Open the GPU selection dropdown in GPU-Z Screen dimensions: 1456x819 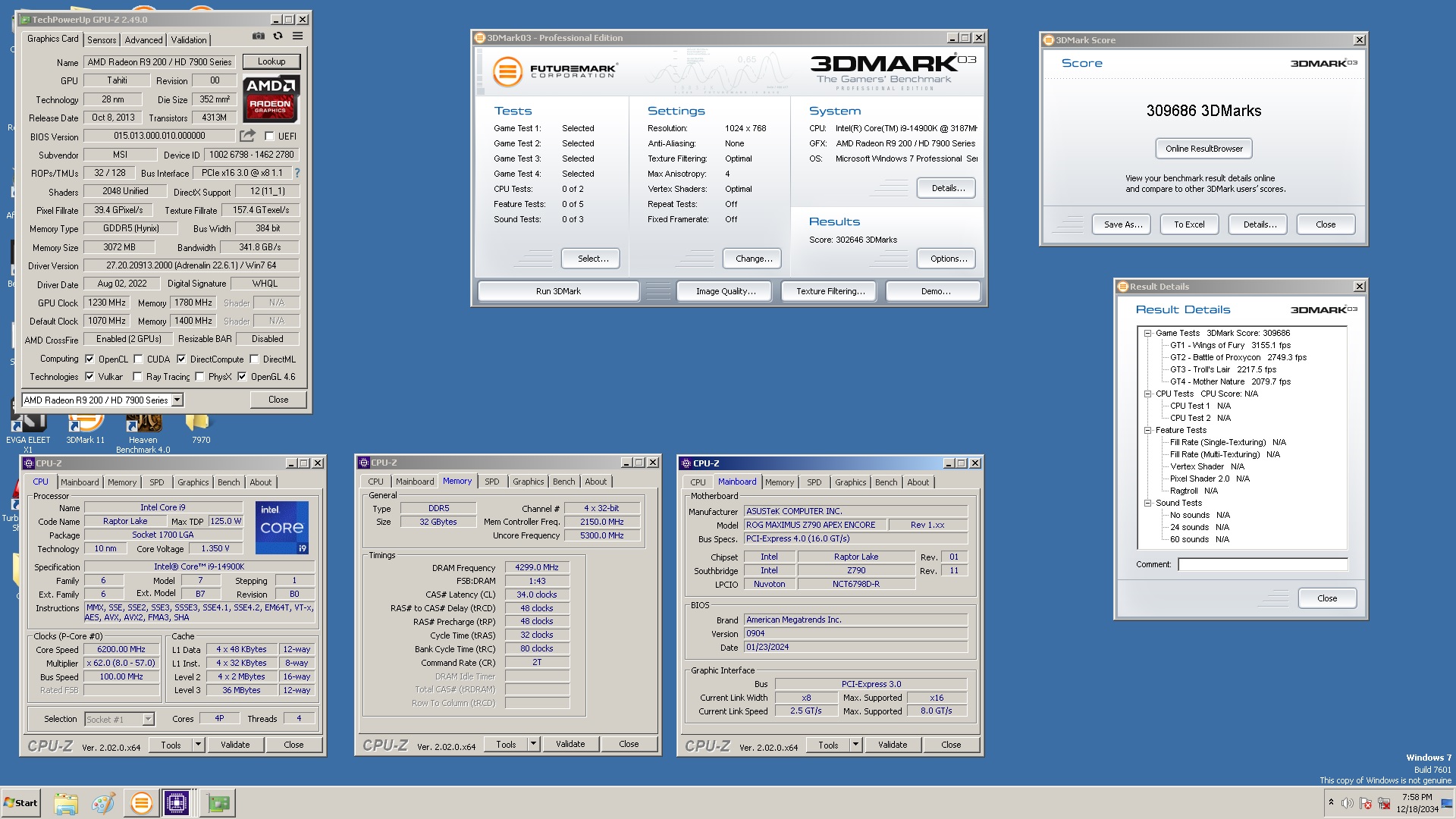177,400
